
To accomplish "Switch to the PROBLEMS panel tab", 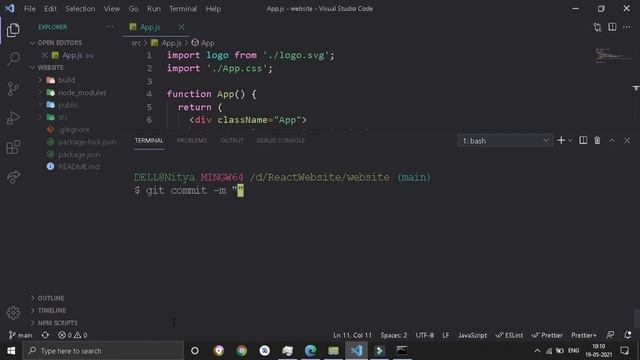I will click(192, 140).
